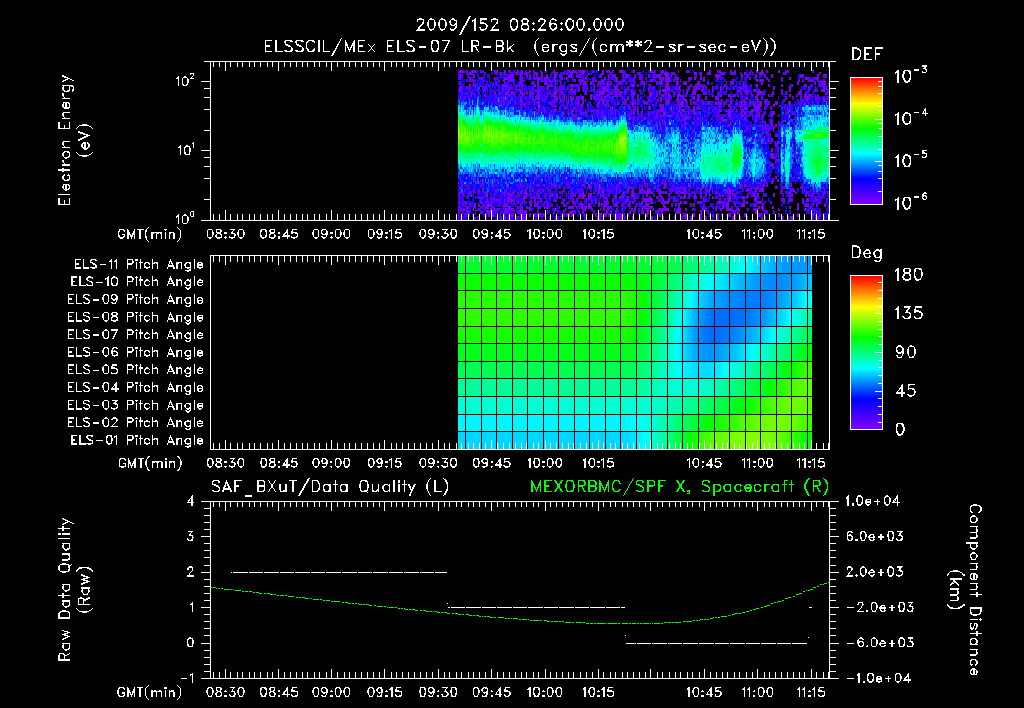Click the '11:00' time tick under data quality panel

[758, 692]
